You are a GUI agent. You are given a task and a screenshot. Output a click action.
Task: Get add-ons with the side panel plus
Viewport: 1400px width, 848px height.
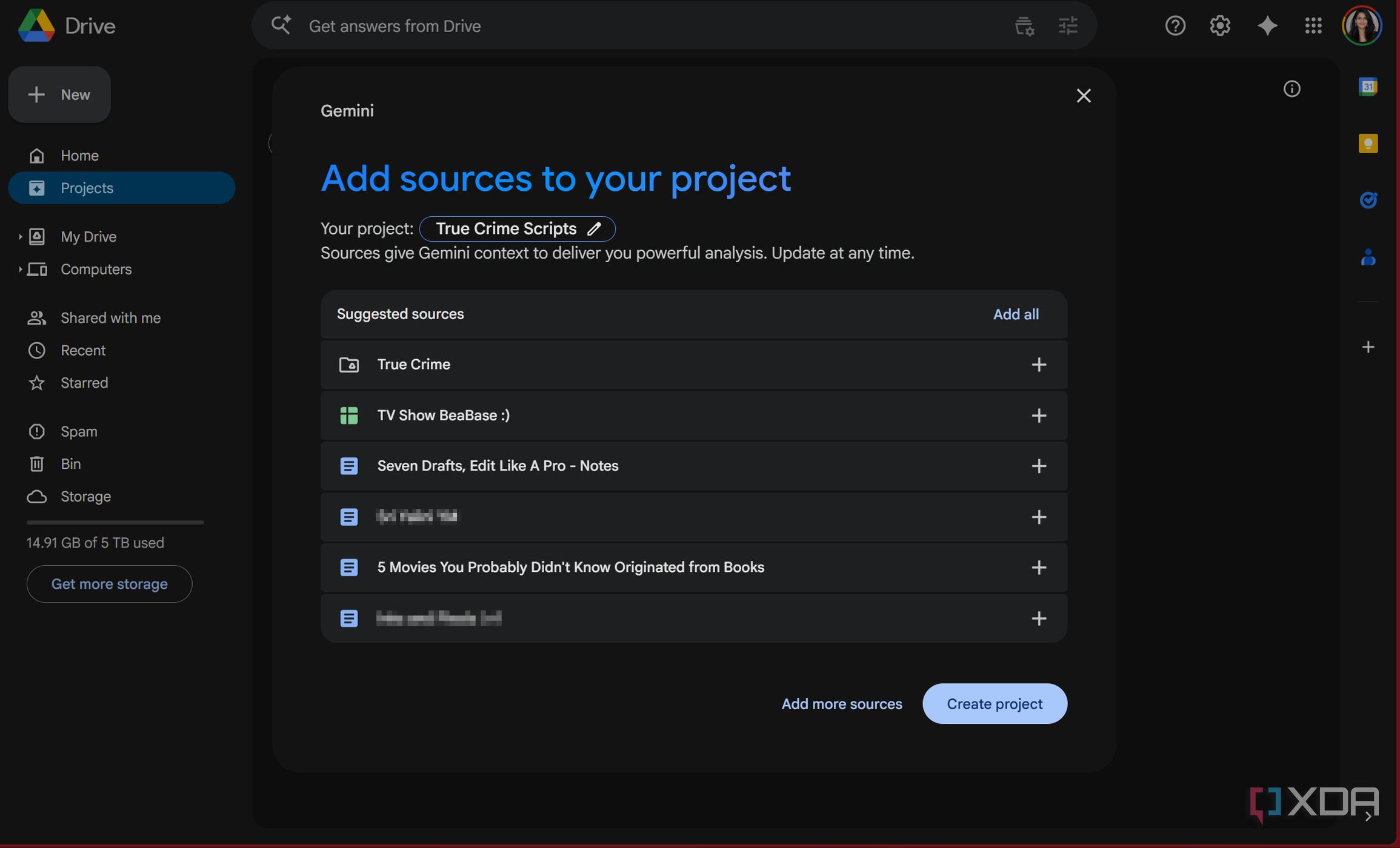(x=1368, y=347)
